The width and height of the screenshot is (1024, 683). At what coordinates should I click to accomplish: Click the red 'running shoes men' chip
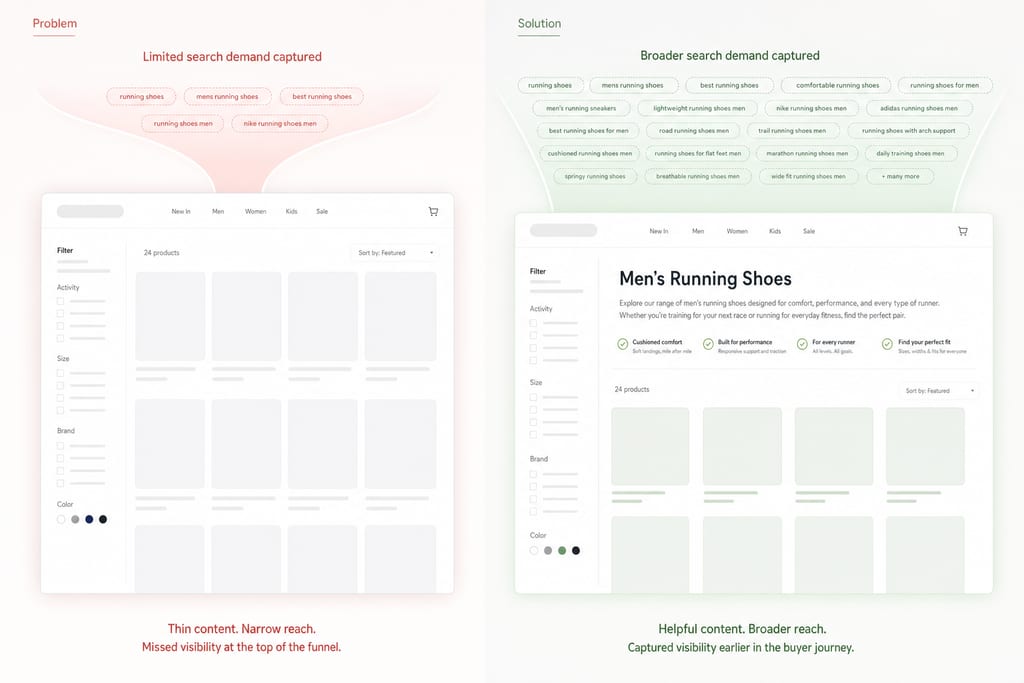(183, 123)
